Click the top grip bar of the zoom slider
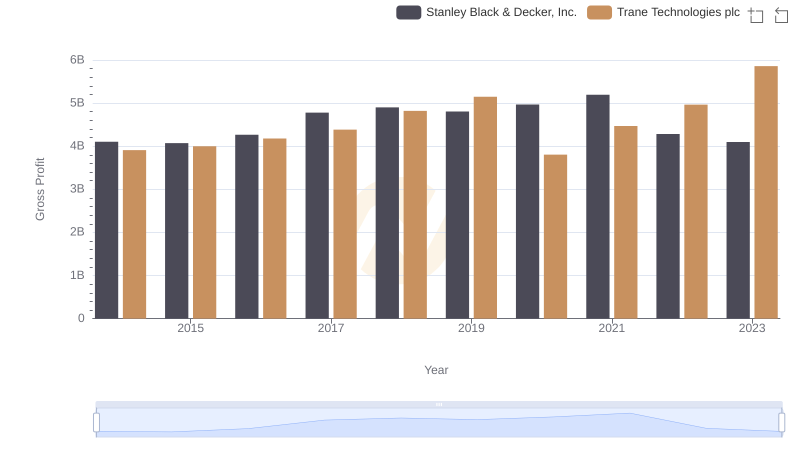The width and height of the screenshot is (800, 461). (439, 404)
